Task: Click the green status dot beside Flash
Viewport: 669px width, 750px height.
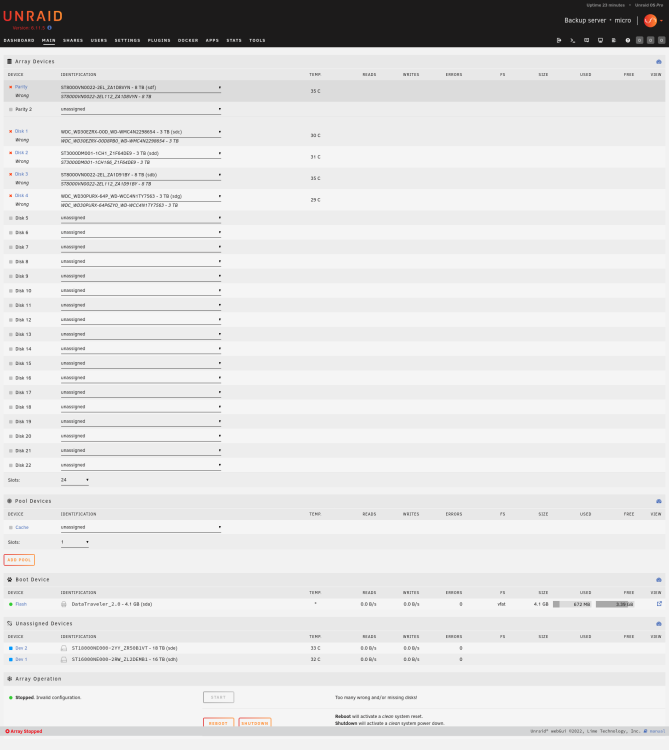Action: (x=11, y=604)
